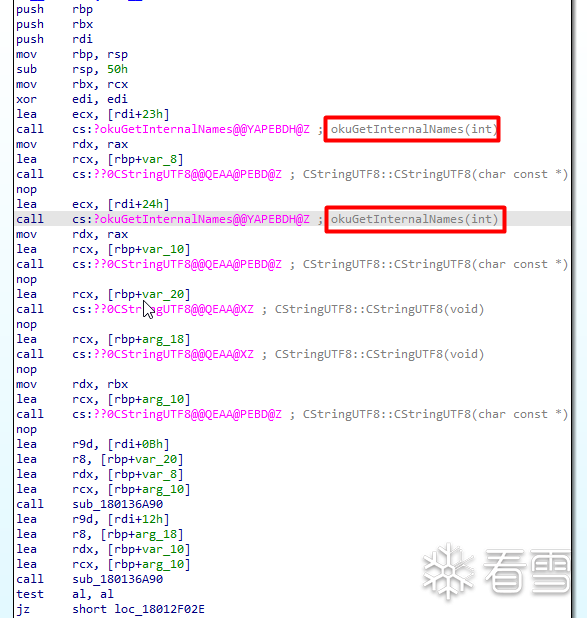Viewport: 587px width, 618px height.
Task: Click CStringUTF8(void) comment below lea rcx, [rbp+arg_18]
Action: 379,354
